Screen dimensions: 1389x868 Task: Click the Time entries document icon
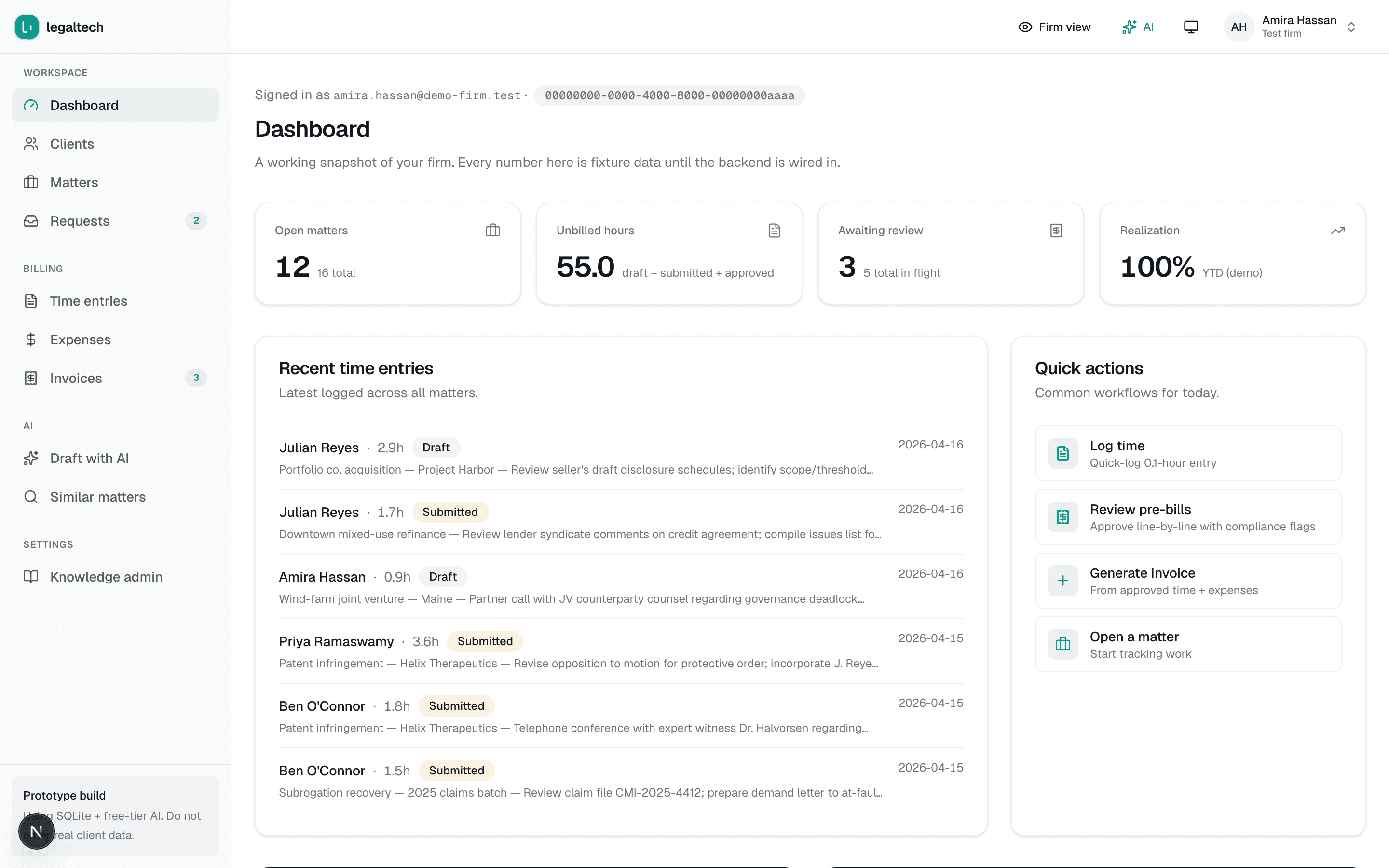(x=31, y=301)
